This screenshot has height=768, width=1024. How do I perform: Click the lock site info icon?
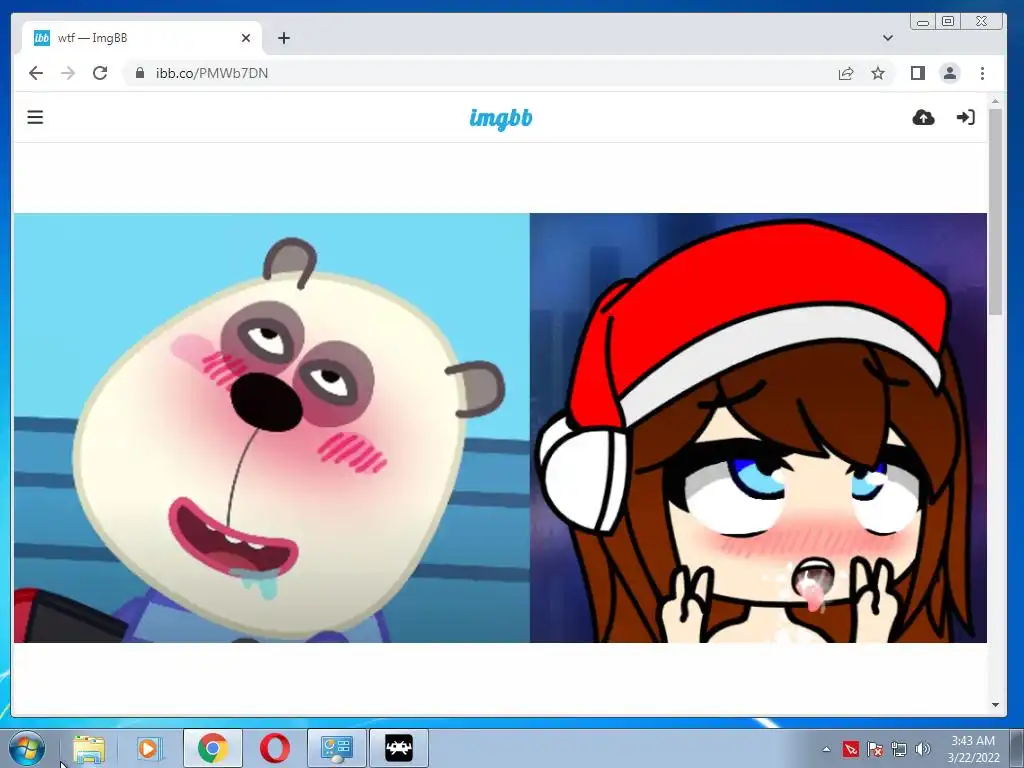[x=139, y=73]
